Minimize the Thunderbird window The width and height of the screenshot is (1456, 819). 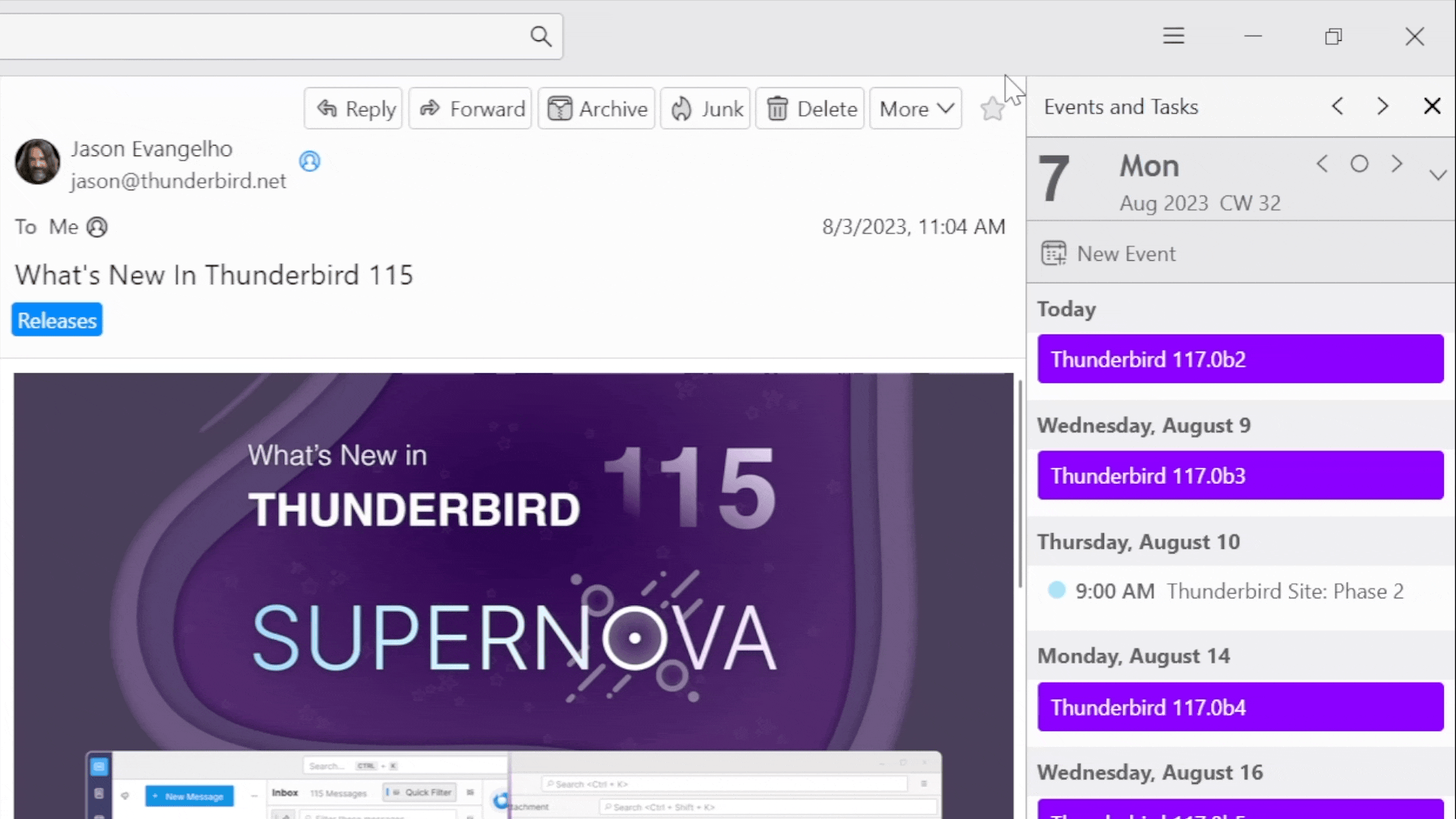[1253, 36]
